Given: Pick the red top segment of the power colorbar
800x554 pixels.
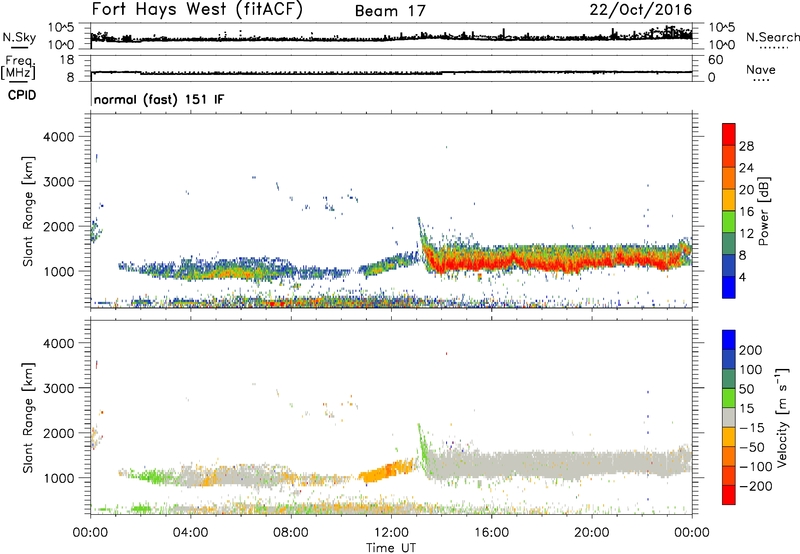Looking at the screenshot, I should (x=729, y=135).
